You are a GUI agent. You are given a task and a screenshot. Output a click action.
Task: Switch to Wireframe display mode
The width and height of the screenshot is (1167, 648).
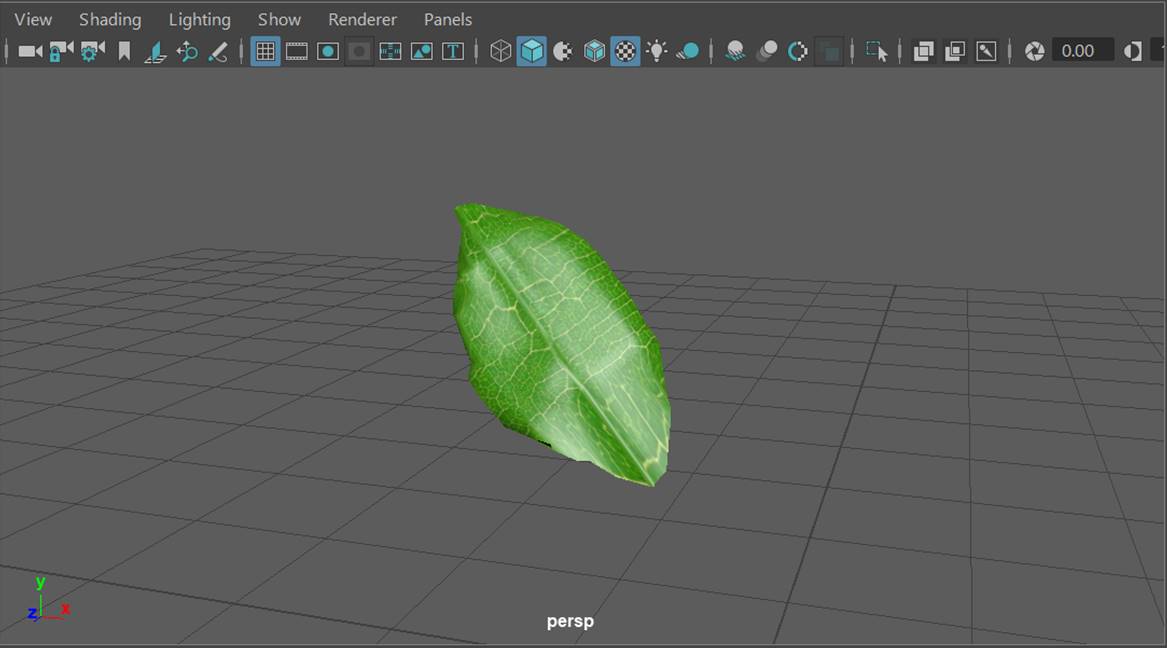pyautogui.click(x=500, y=51)
